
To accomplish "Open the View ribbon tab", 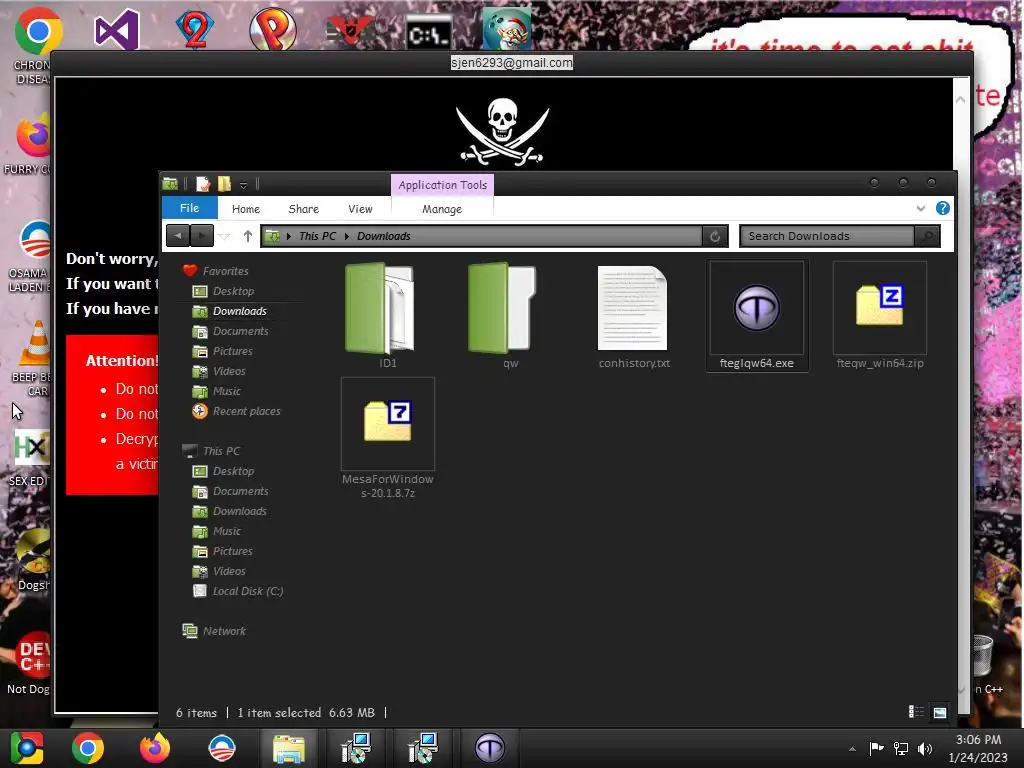I will pos(360,209).
